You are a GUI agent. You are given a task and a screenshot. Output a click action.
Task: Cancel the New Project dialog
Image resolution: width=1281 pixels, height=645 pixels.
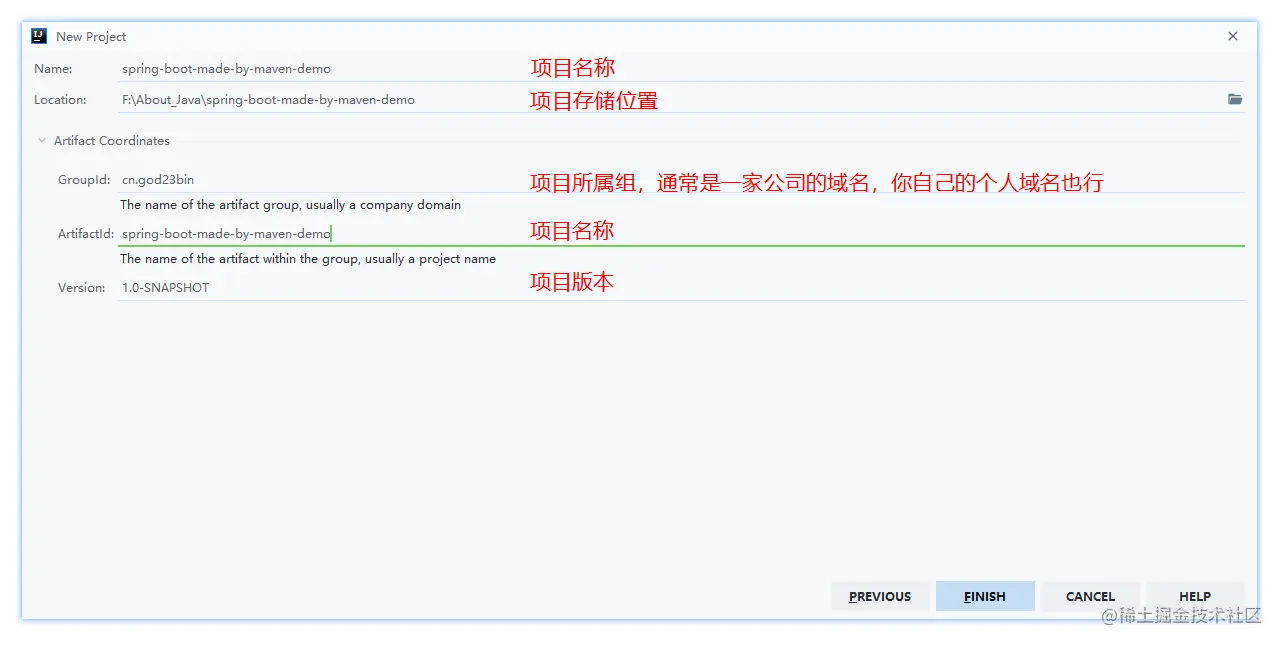[x=1090, y=597]
